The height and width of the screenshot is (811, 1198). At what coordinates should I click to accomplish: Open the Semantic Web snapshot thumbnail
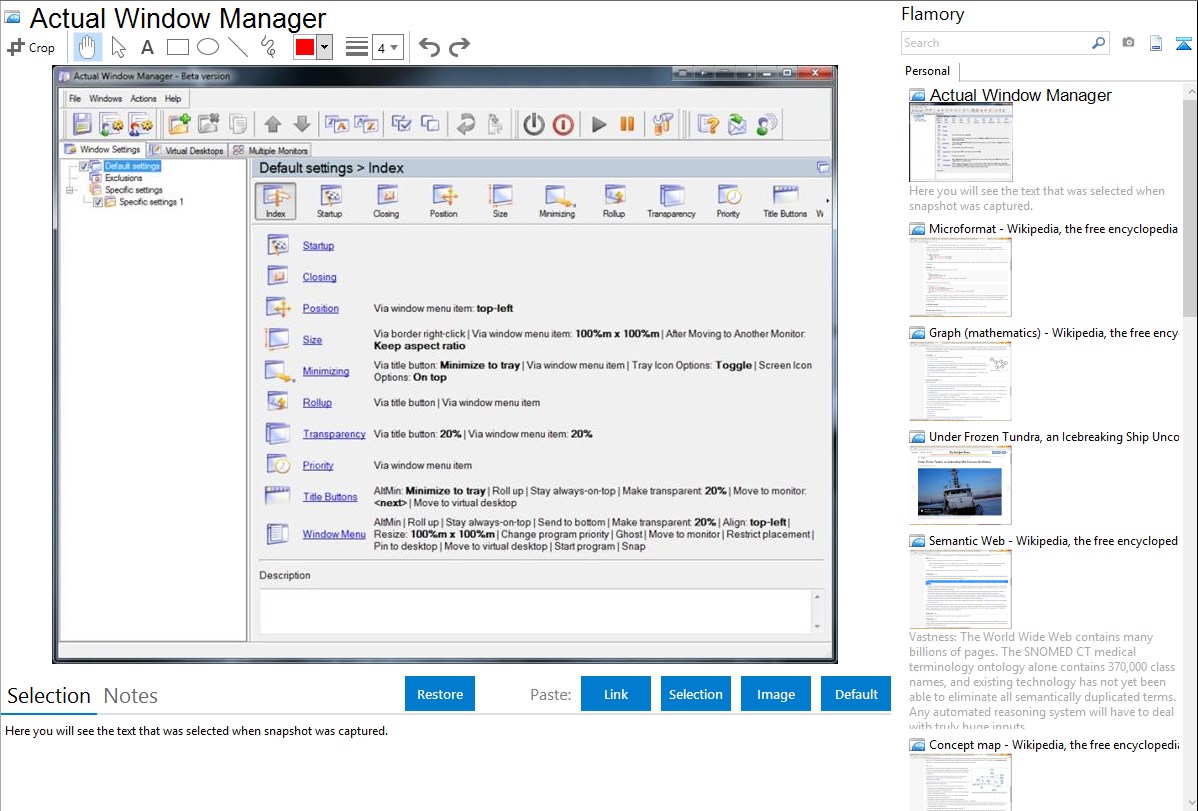tap(960, 589)
